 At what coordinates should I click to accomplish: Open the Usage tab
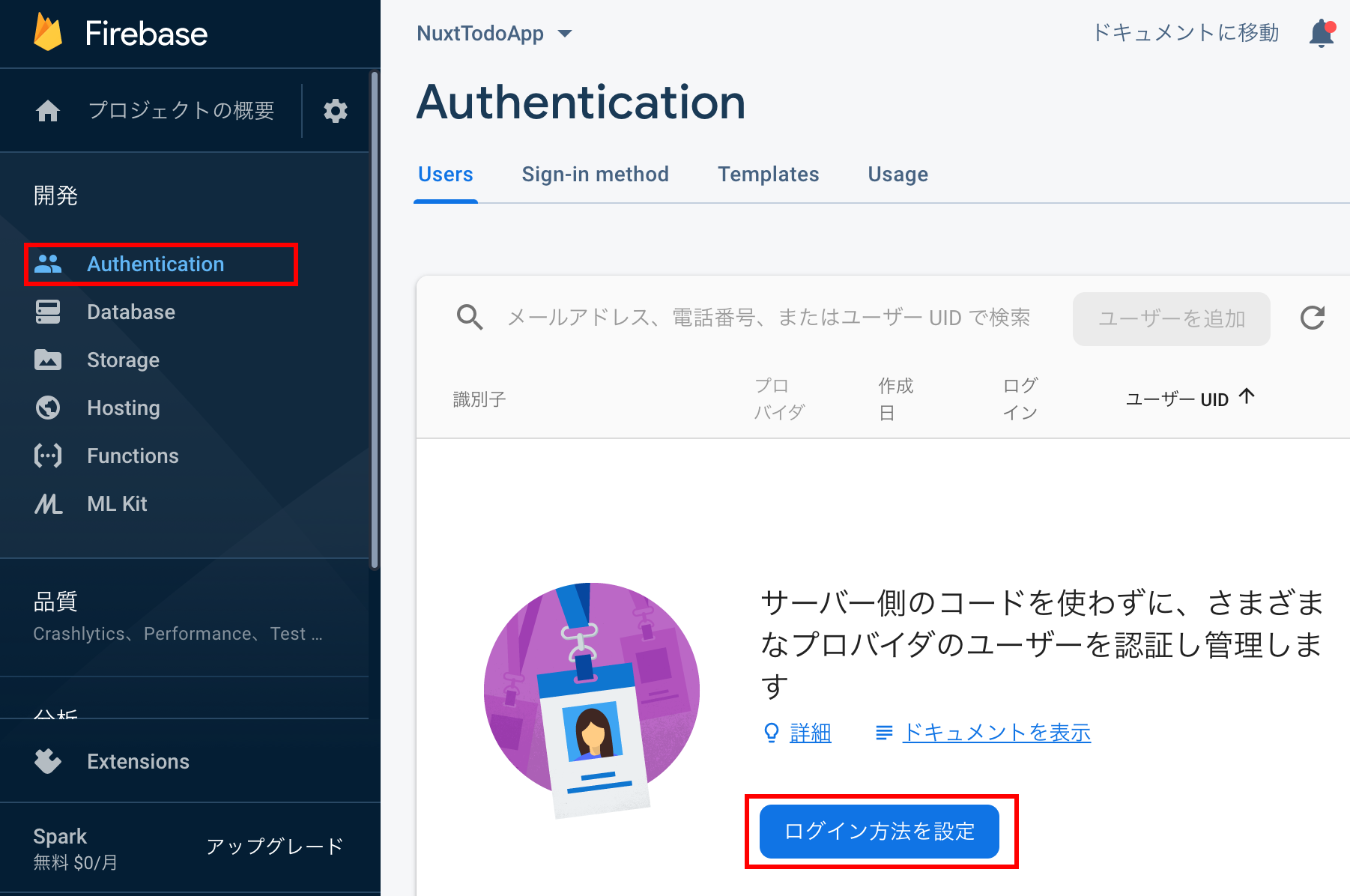click(898, 175)
